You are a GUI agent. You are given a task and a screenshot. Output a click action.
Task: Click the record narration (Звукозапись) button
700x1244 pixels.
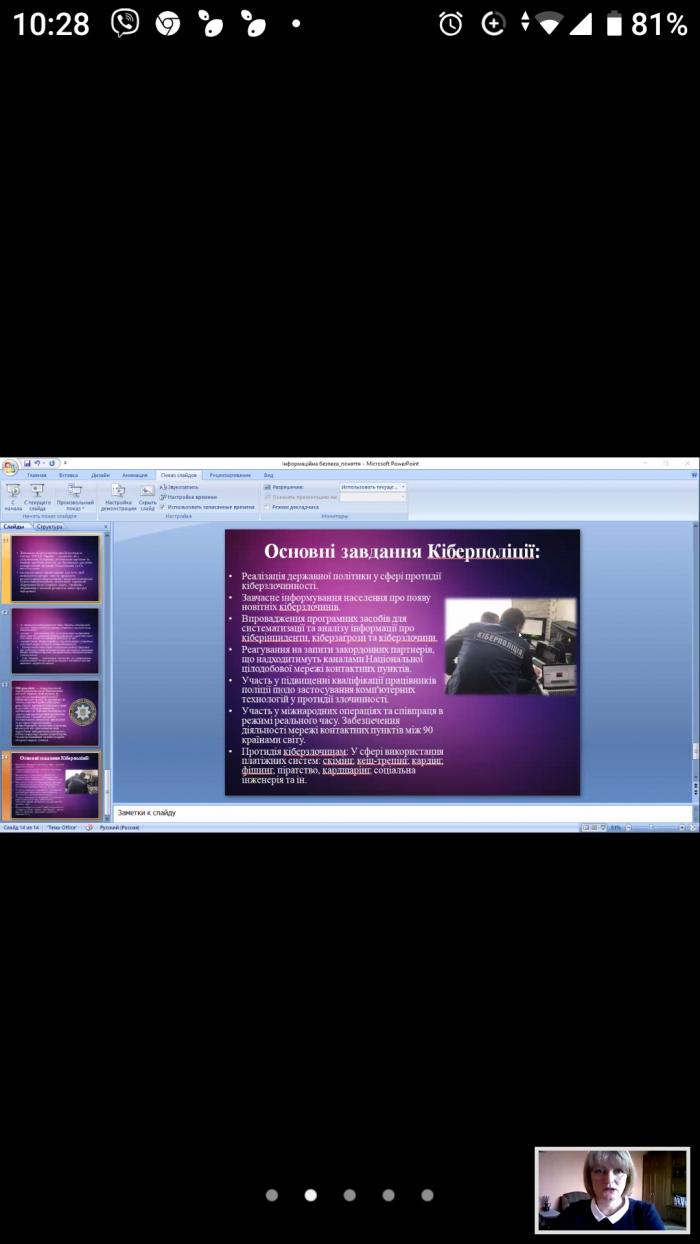[182, 487]
